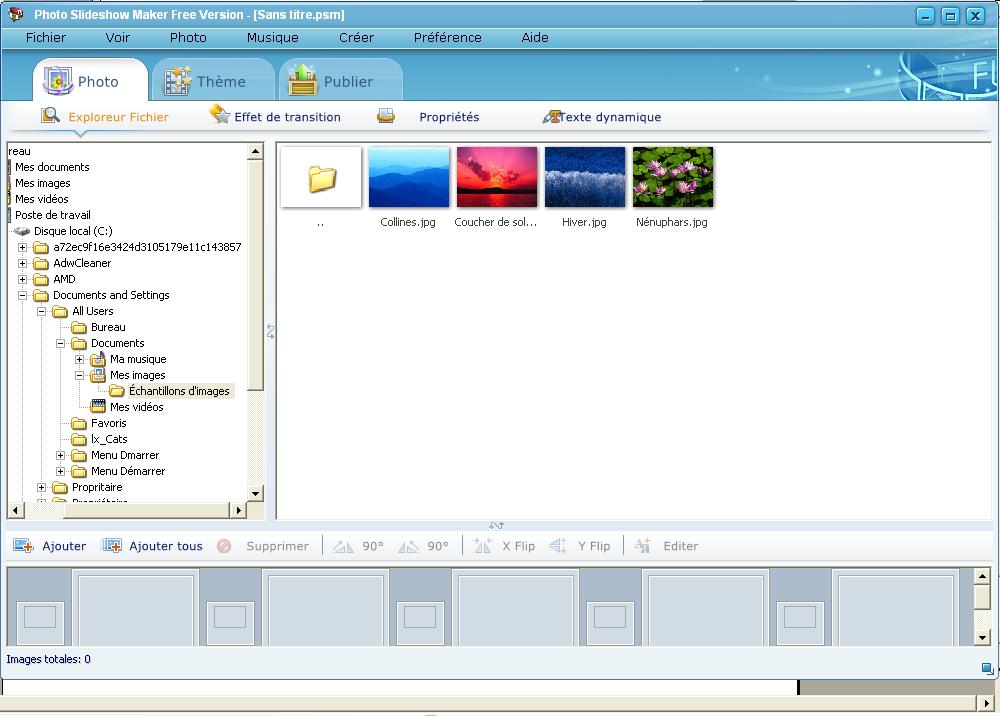
Task: Open the Musique menu
Action: [272, 37]
